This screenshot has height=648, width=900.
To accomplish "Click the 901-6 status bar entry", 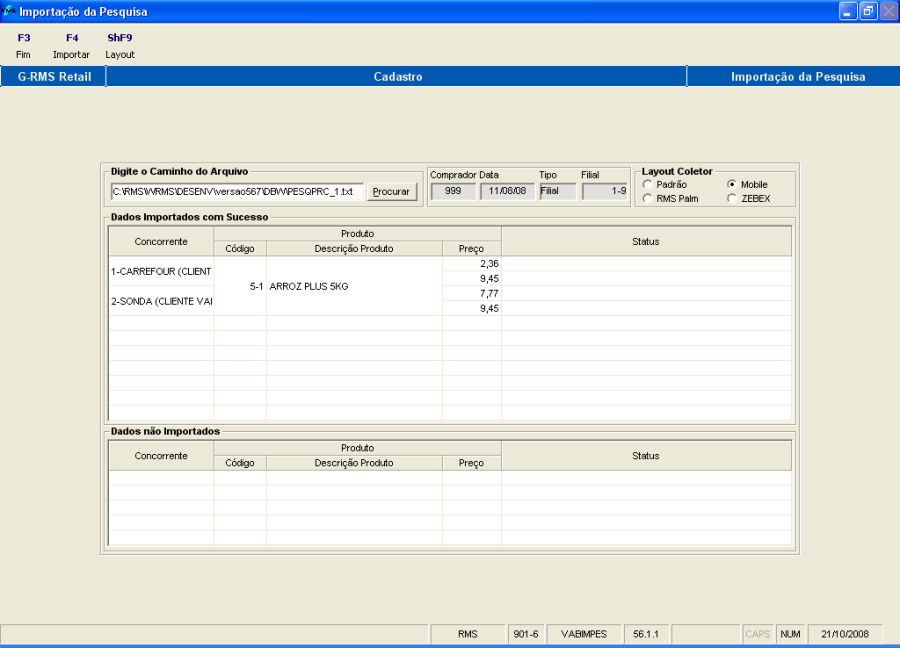I will click(x=526, y=634).
